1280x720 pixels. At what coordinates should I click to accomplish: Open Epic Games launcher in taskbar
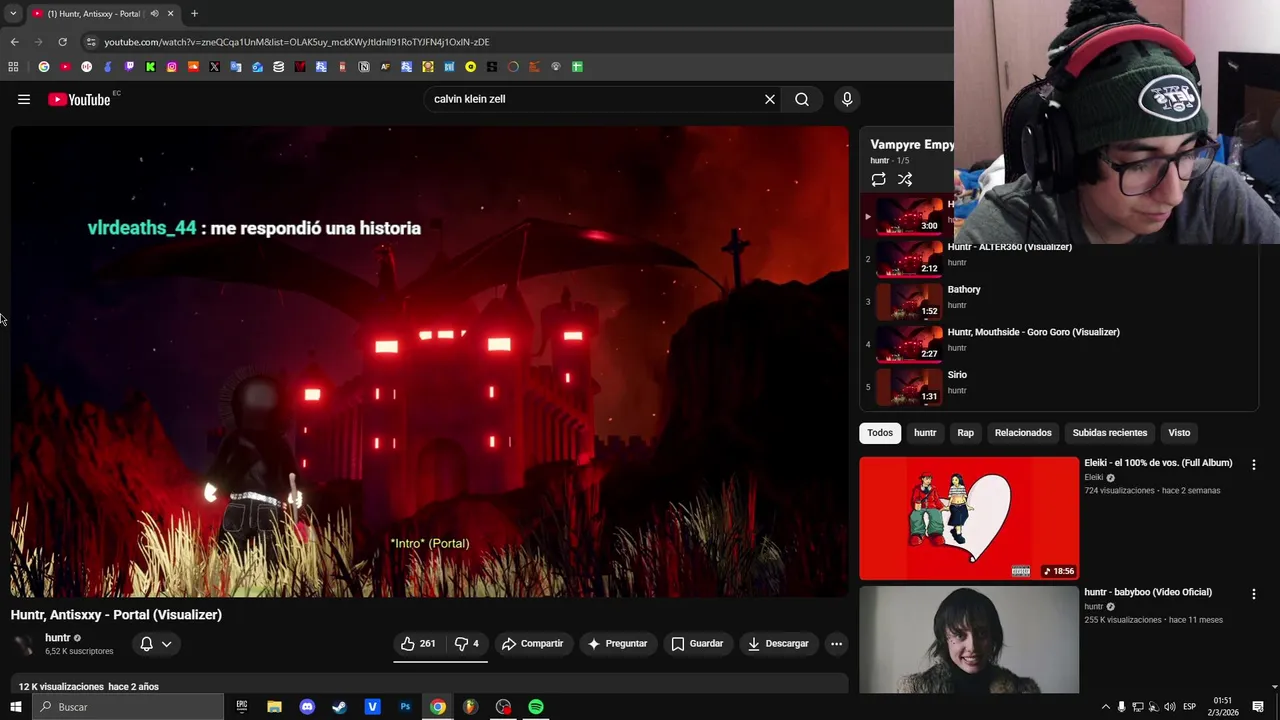click(x=242, y=707)
